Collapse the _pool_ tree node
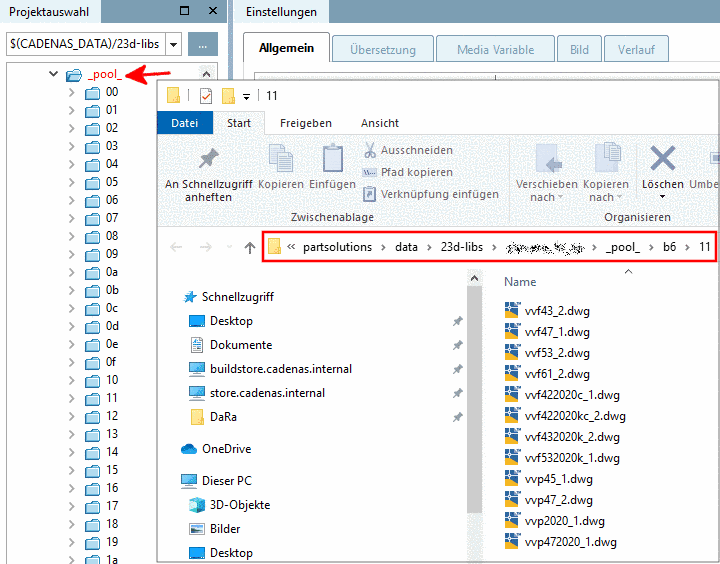This screenshot has height=564, width=720. [x=54, y=73]
